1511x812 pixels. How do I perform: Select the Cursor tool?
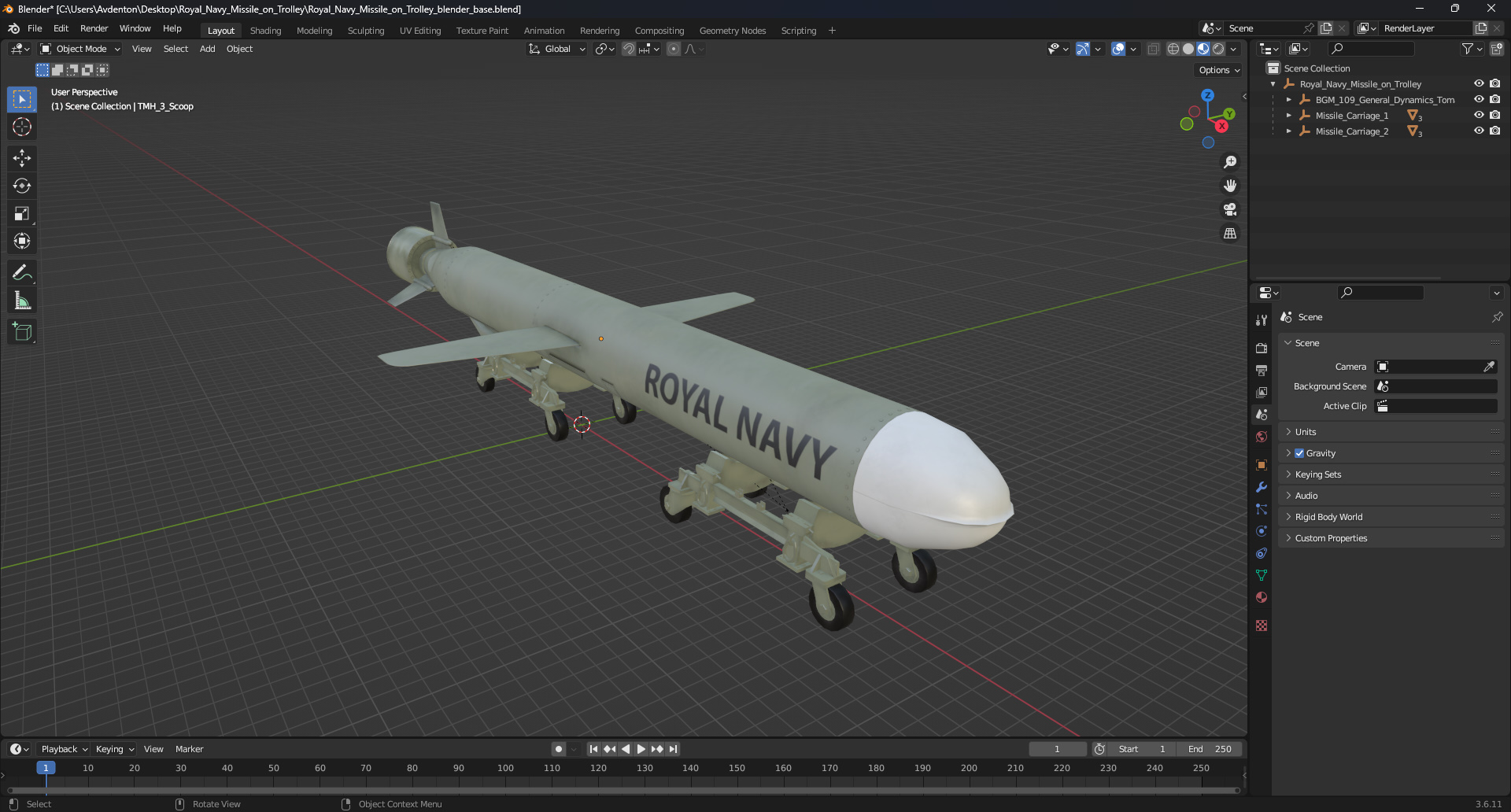pos(22,127)
